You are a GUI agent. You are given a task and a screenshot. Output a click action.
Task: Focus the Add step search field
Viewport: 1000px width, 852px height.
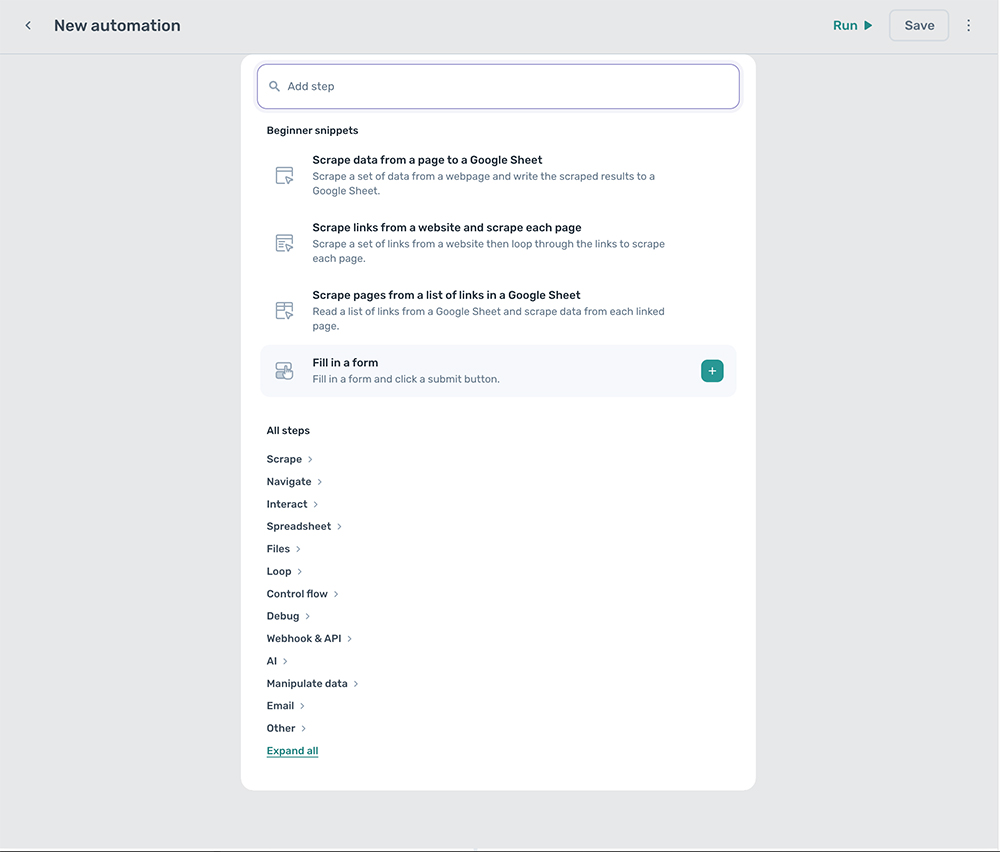[x=498, y=86]
